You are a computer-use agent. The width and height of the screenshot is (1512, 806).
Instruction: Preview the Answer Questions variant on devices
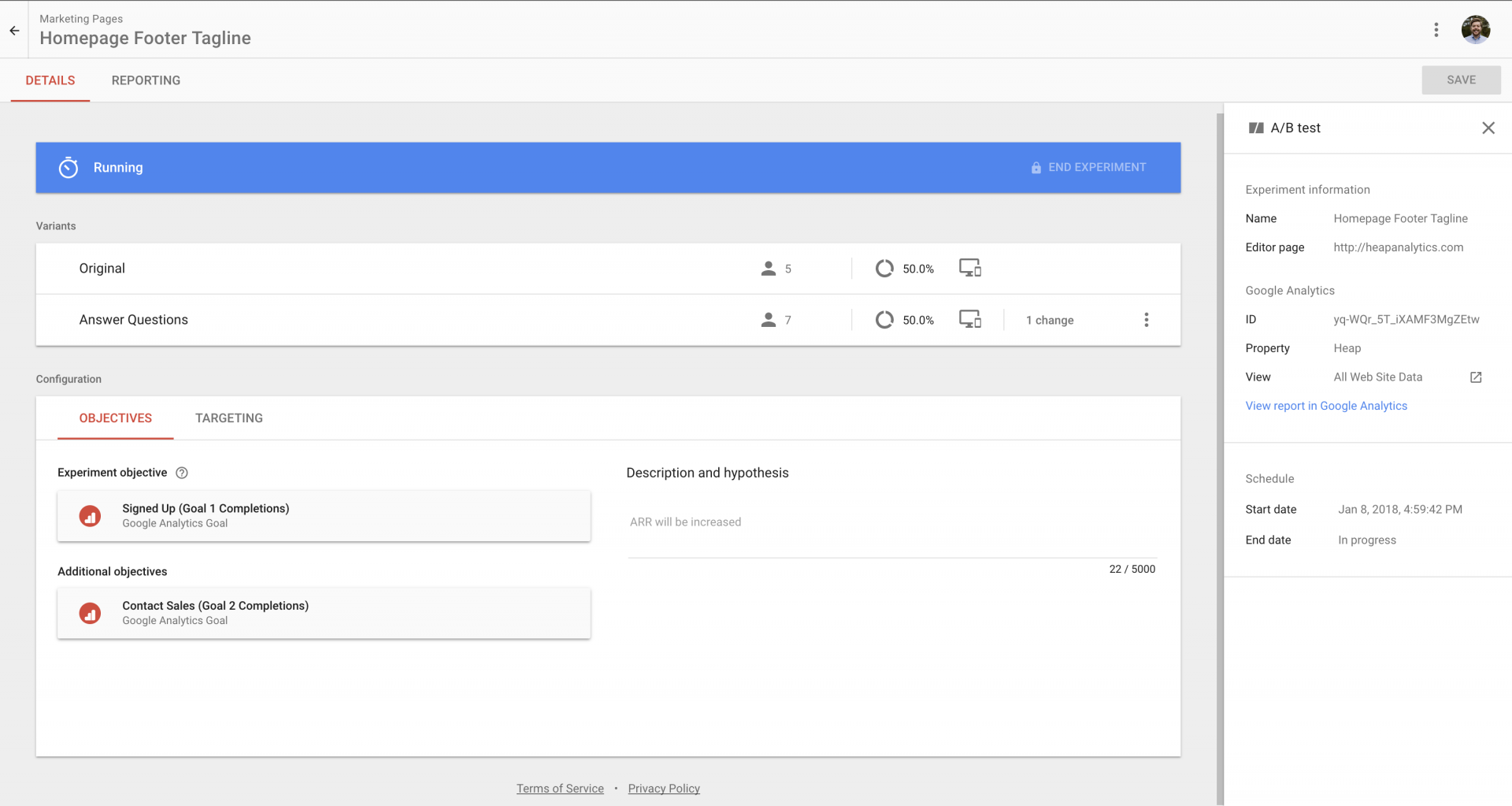(969, 319)
